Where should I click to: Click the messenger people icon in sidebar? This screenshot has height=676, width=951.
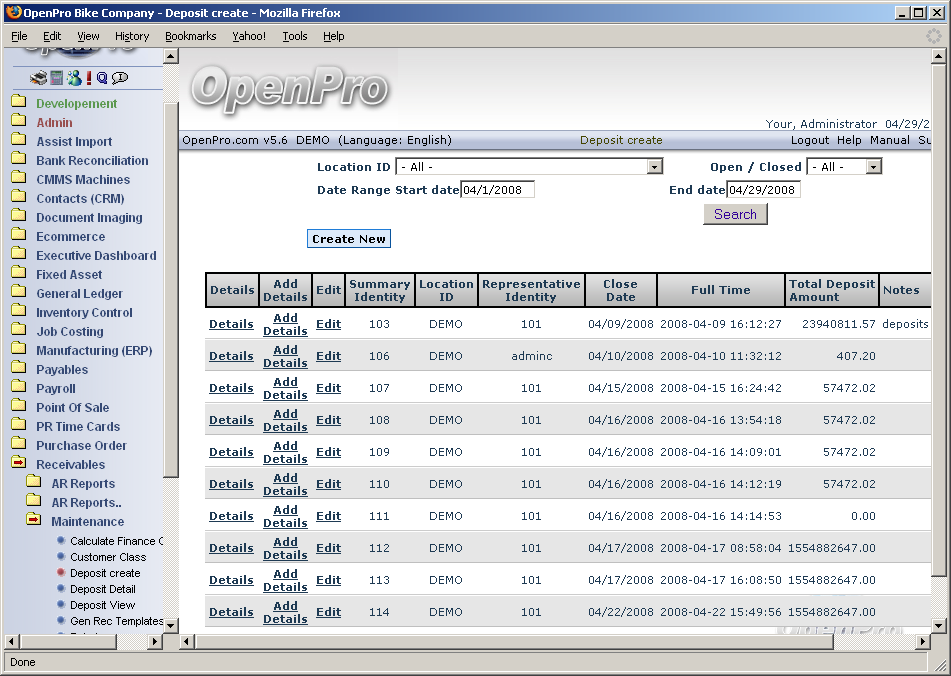[x=73, y=78]
